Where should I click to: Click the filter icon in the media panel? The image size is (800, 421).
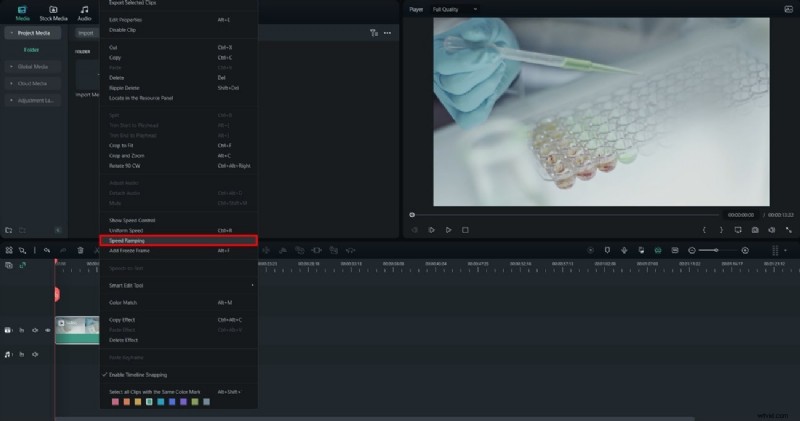[x=374, y=33]
